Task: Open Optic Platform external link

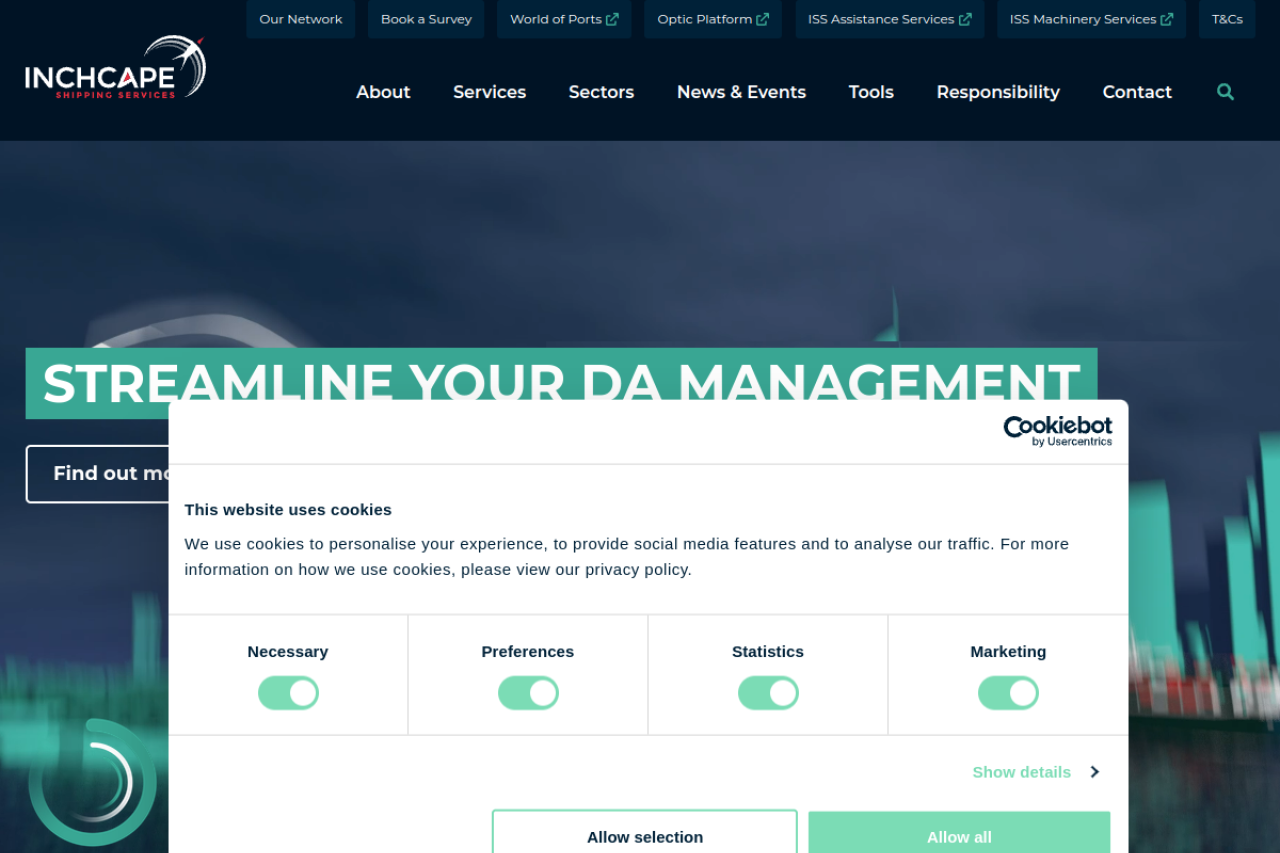Action: (712, 19)
